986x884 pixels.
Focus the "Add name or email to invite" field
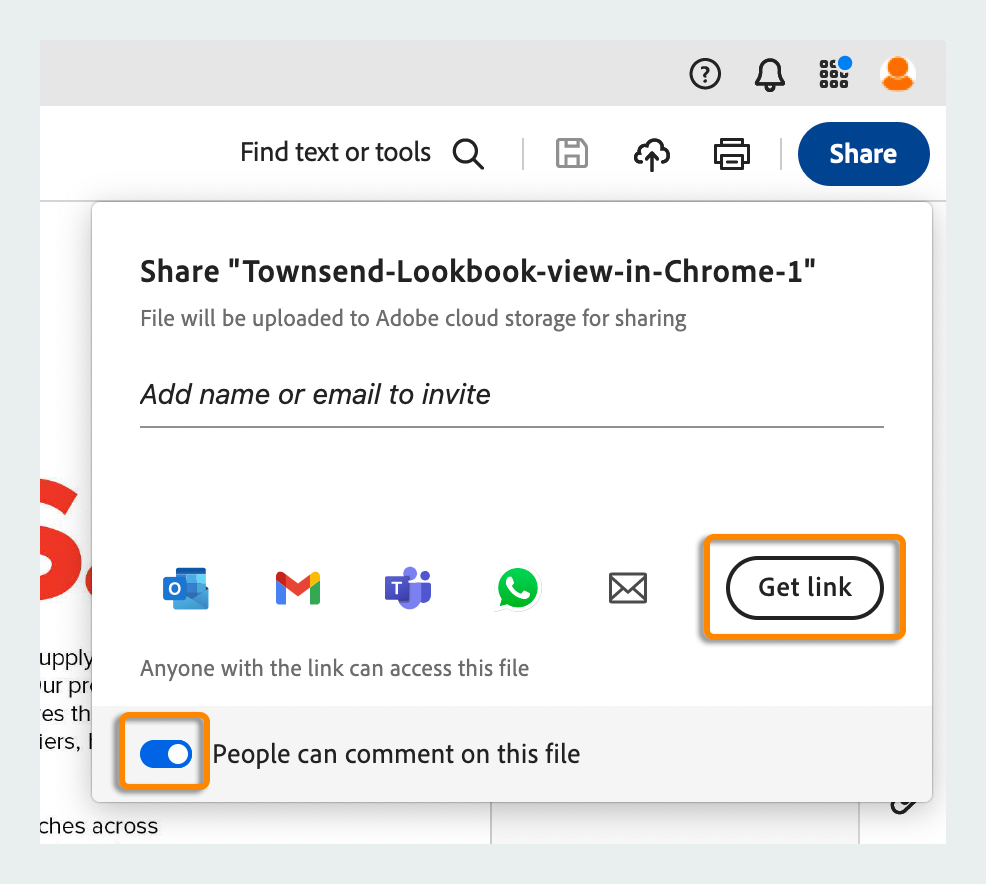tap(511, 395)
